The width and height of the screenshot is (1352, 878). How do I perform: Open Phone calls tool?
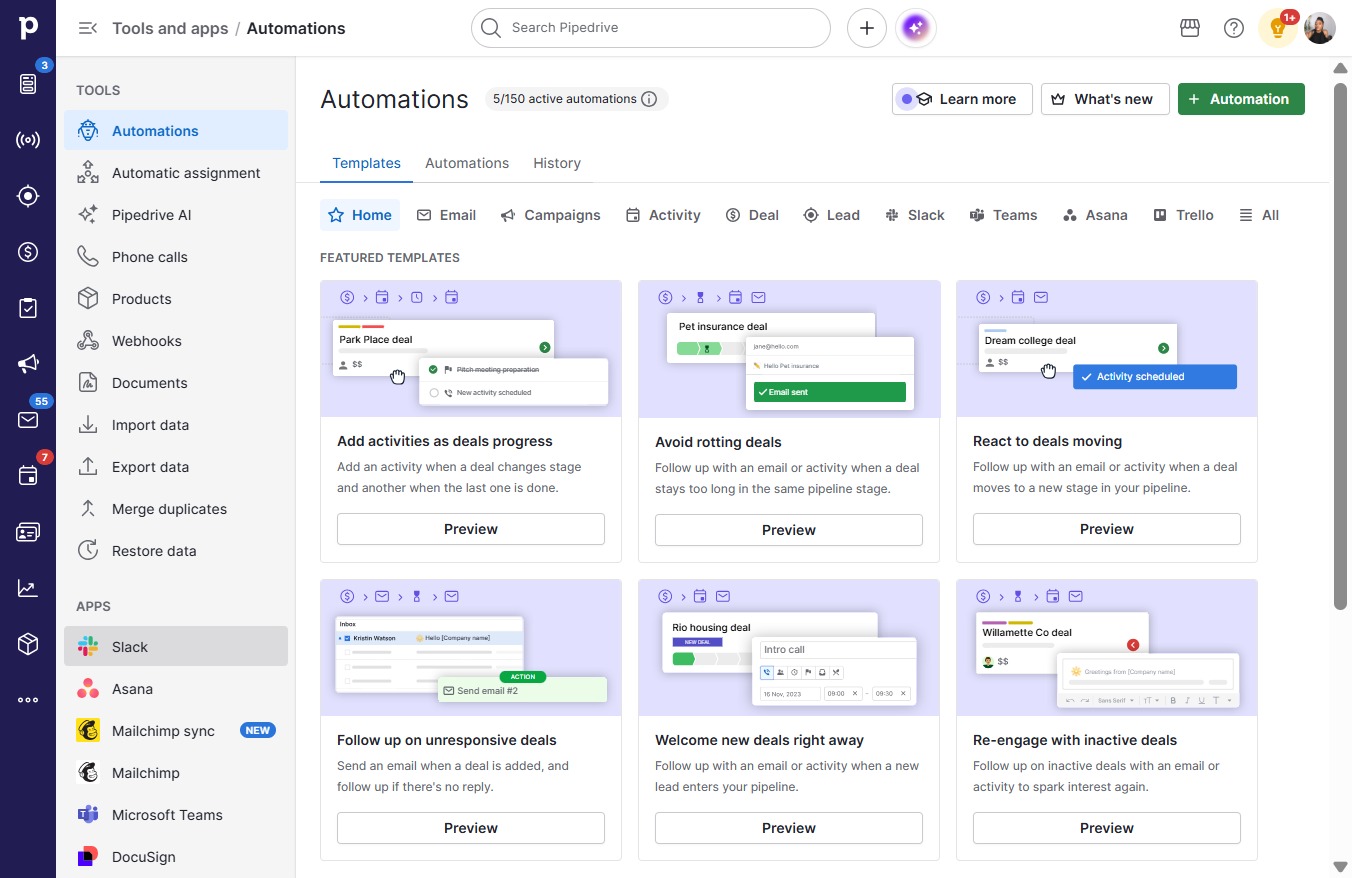[176, 257]
